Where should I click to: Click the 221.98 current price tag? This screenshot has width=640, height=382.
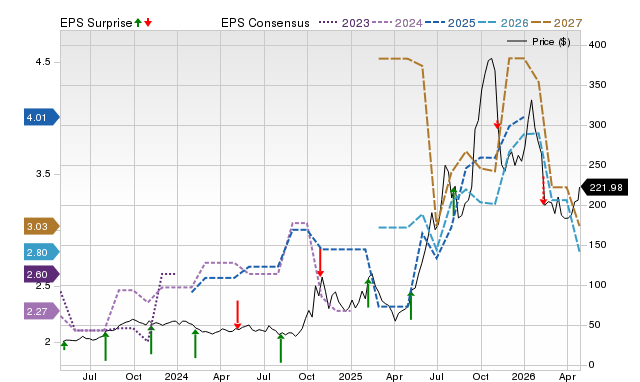pyautogui.click(x=604, y=187)
